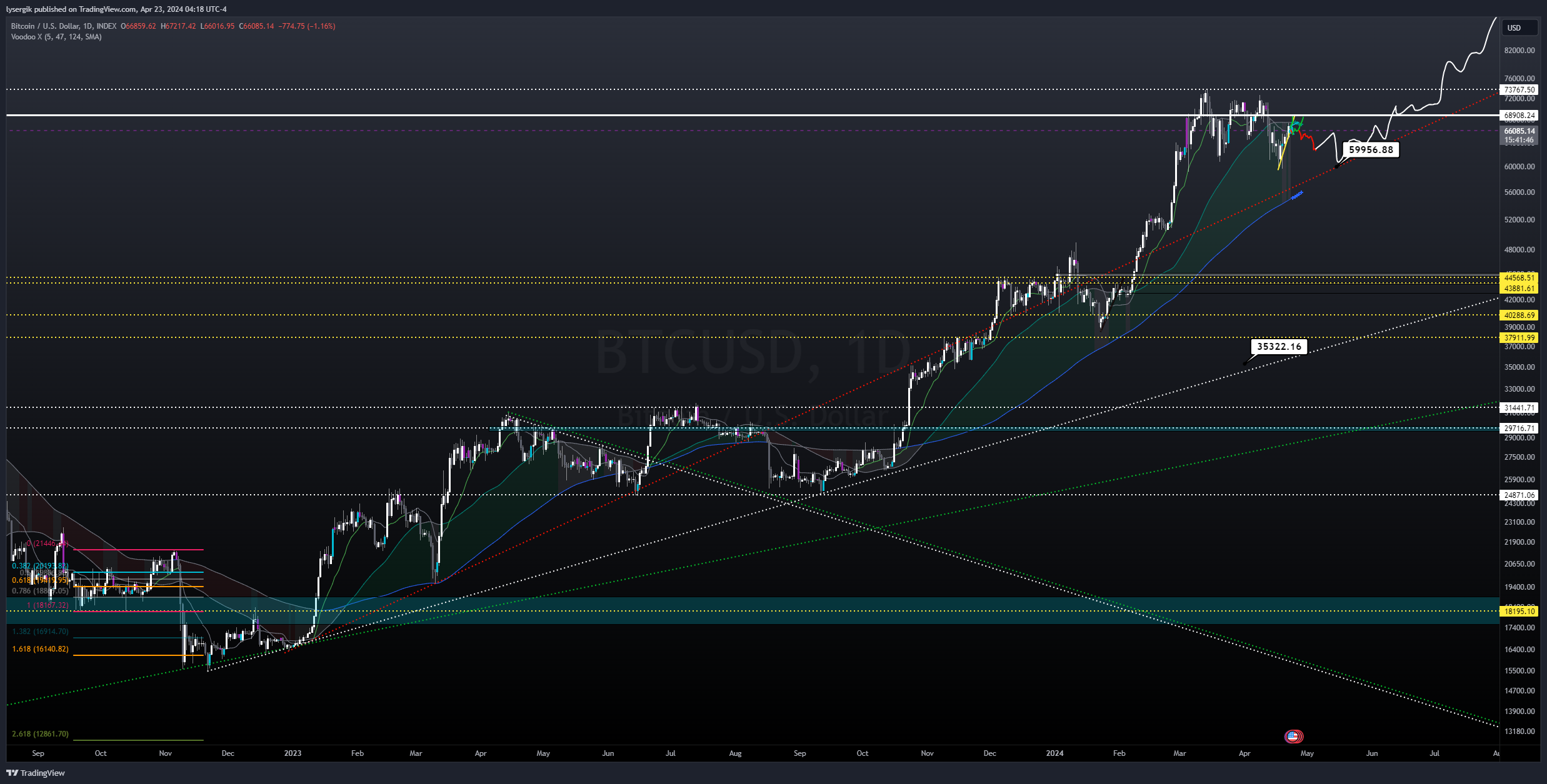The width and height of the screenshot is (1547, 784).
Task: Click the 1 (18167.32) Fibonacci label
Action: (48, 605)
